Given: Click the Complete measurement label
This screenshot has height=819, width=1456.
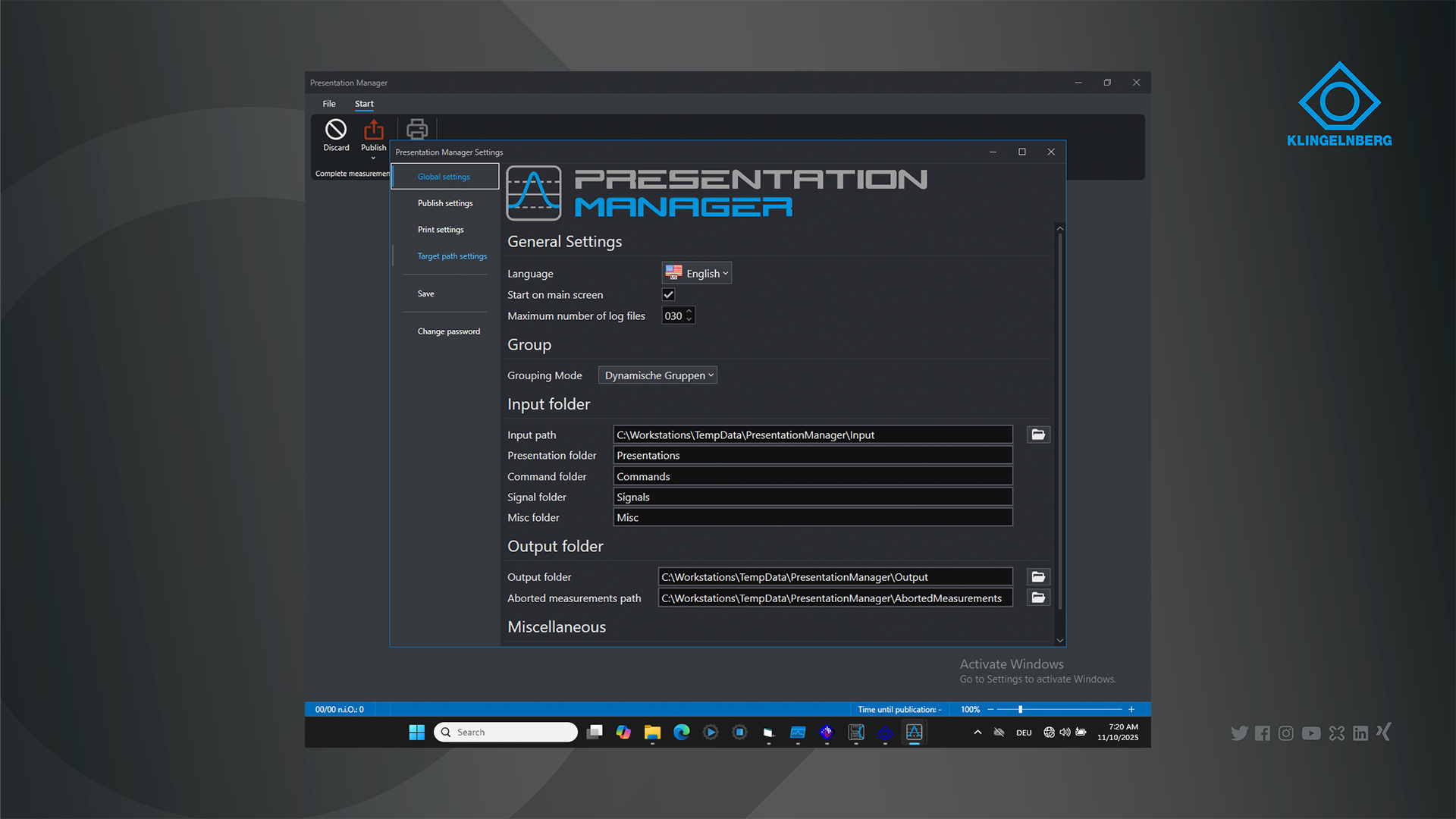Looking at the screenshot, I should (x=353, y=174).
